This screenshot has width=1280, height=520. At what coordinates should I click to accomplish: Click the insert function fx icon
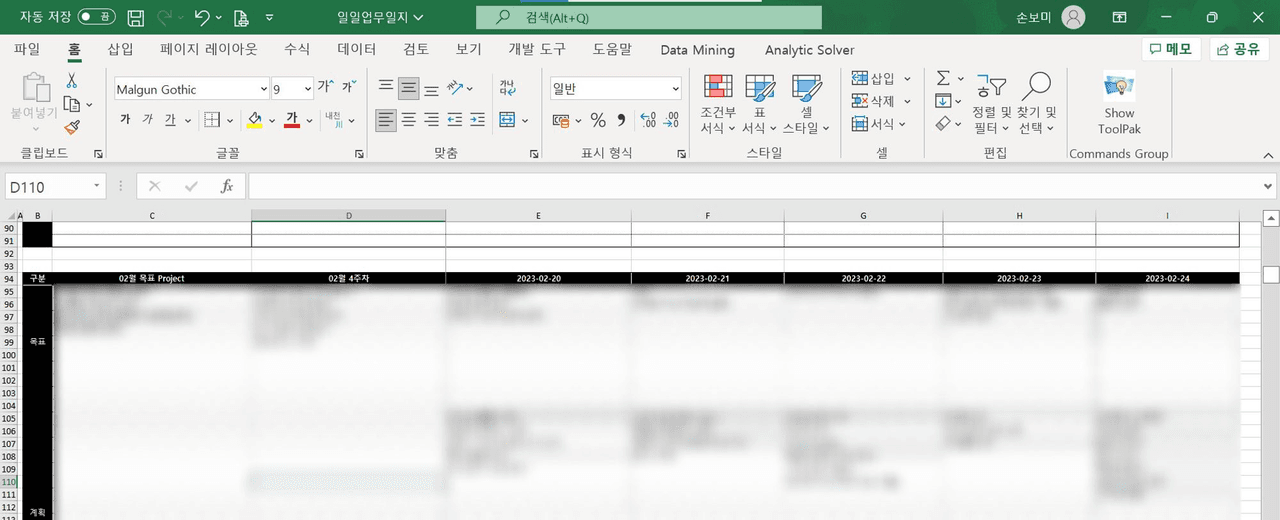click(227, 186)
